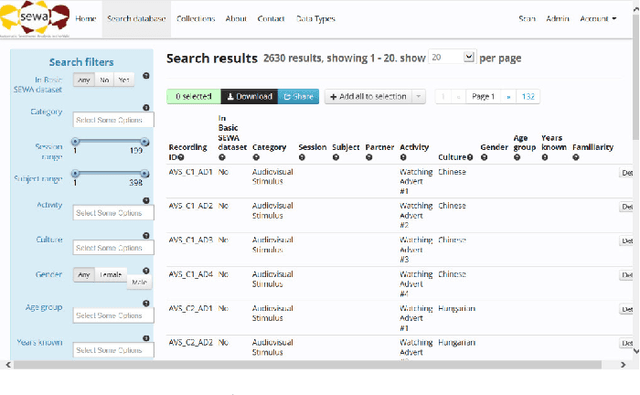Click Add all to selection button
The width and height of the screenshot is (640, 395).
[x=368, y=97]
